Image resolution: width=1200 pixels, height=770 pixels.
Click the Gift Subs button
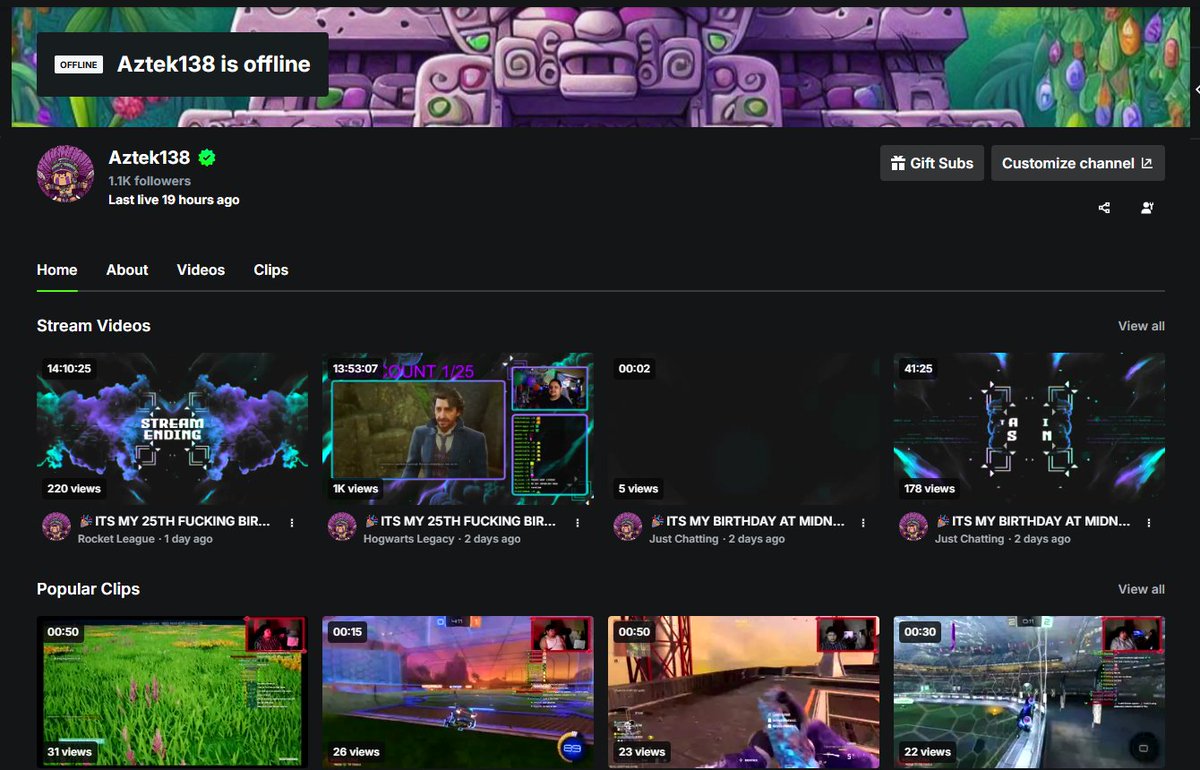[932, 163]
